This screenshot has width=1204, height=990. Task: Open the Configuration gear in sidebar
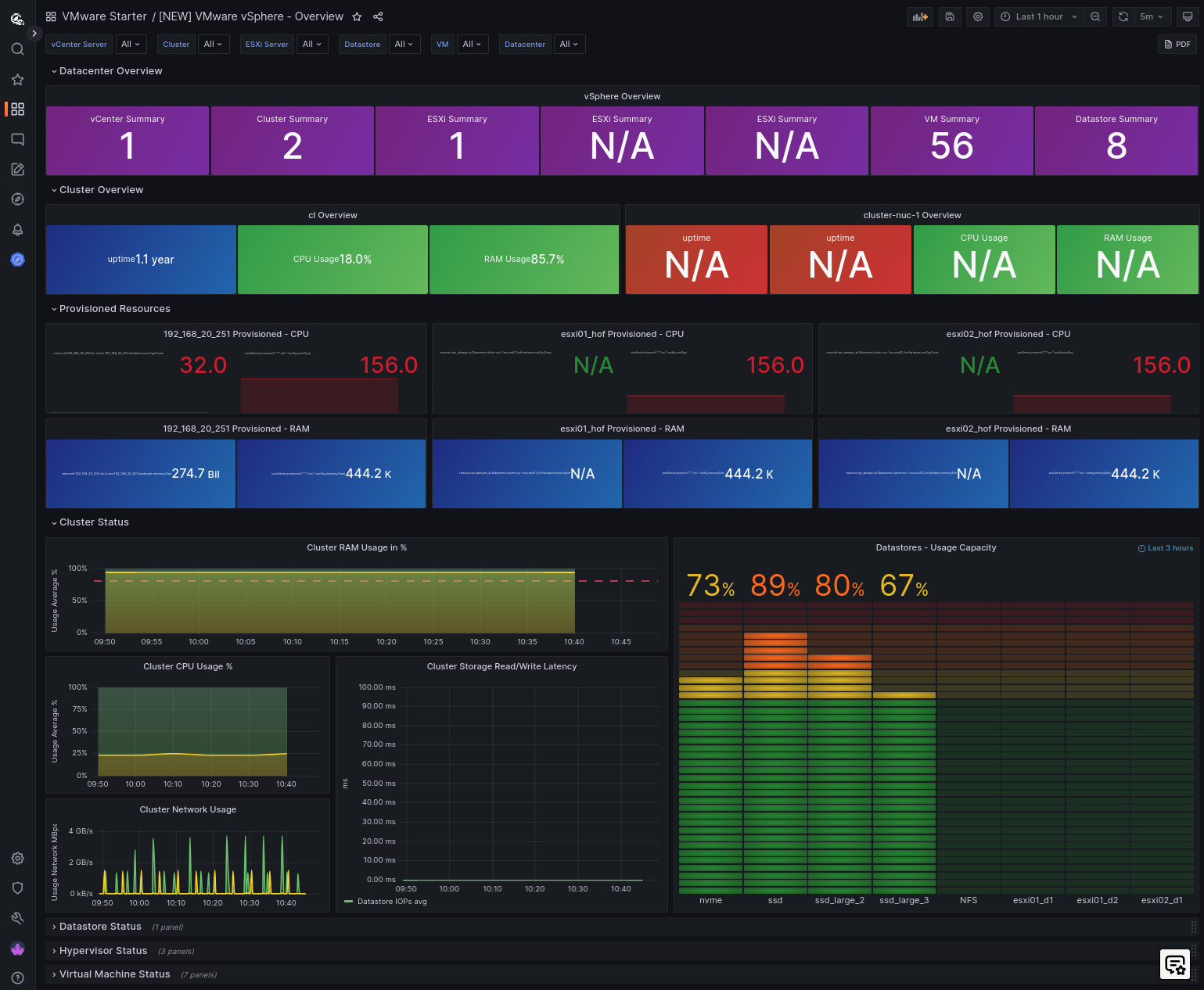pos(17,858)
